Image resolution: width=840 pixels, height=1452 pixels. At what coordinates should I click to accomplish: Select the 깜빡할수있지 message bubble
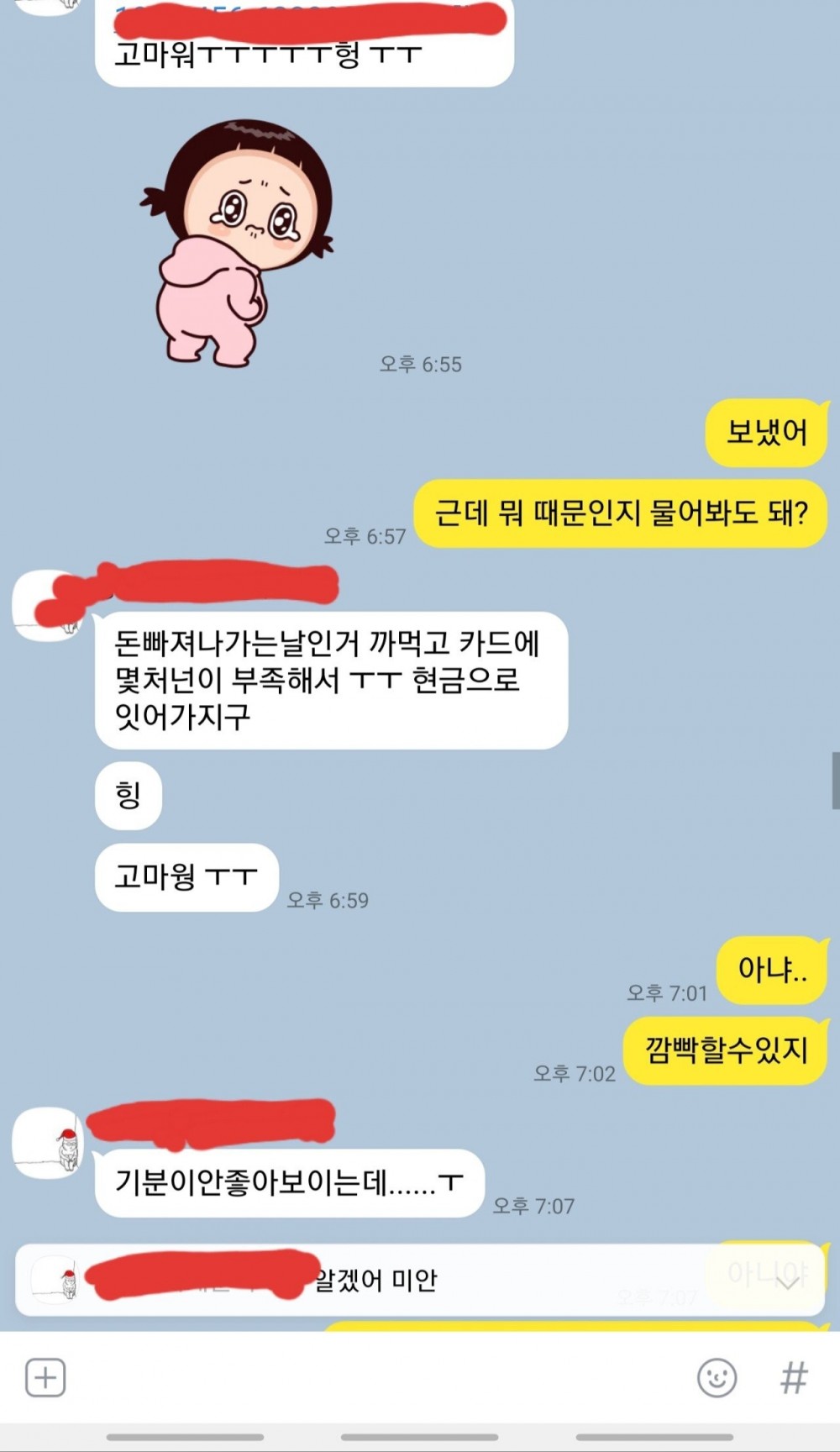click(x=726, y=1050)
